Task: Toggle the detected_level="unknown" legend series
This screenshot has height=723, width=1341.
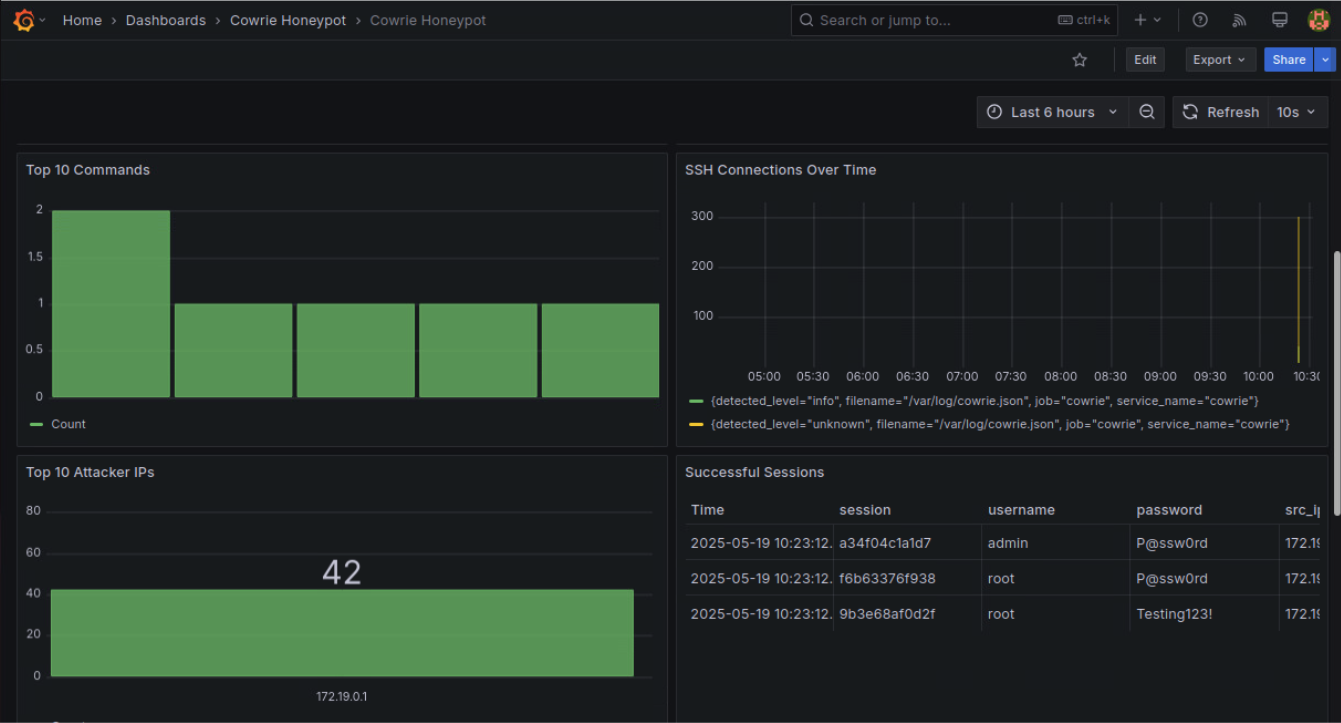Action: tap(1000, 424)
